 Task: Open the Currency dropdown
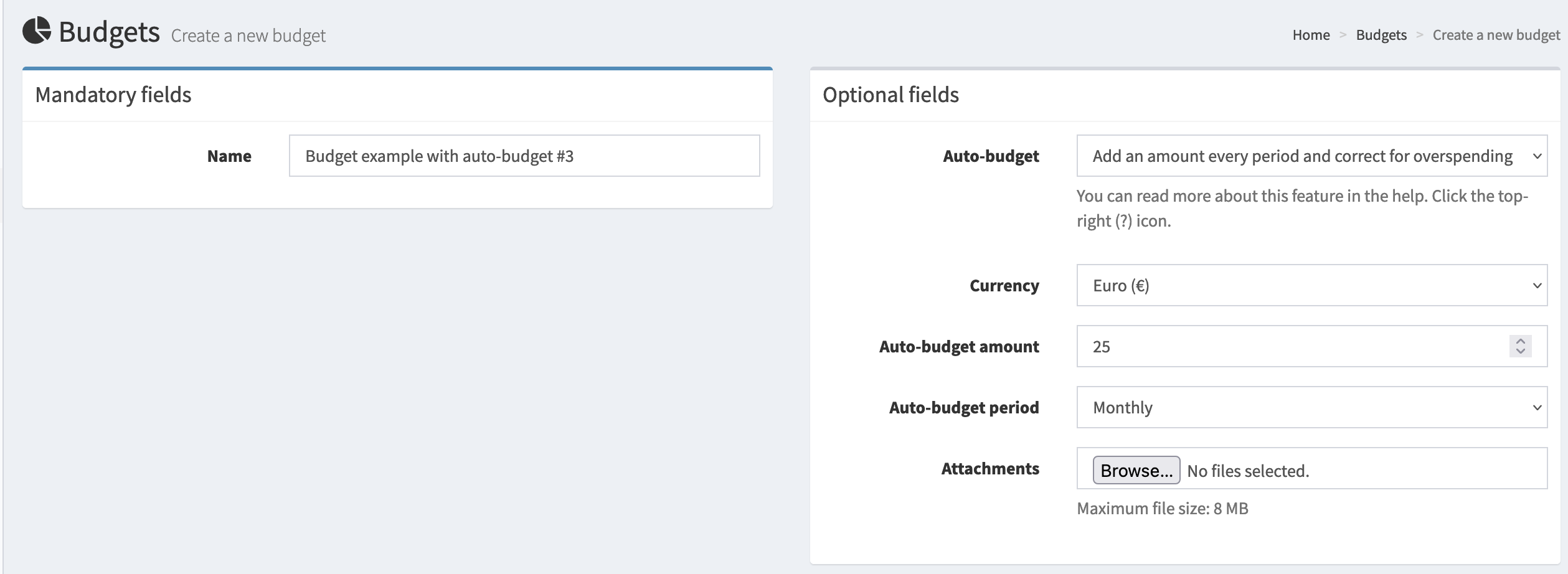click(1311, 285)
